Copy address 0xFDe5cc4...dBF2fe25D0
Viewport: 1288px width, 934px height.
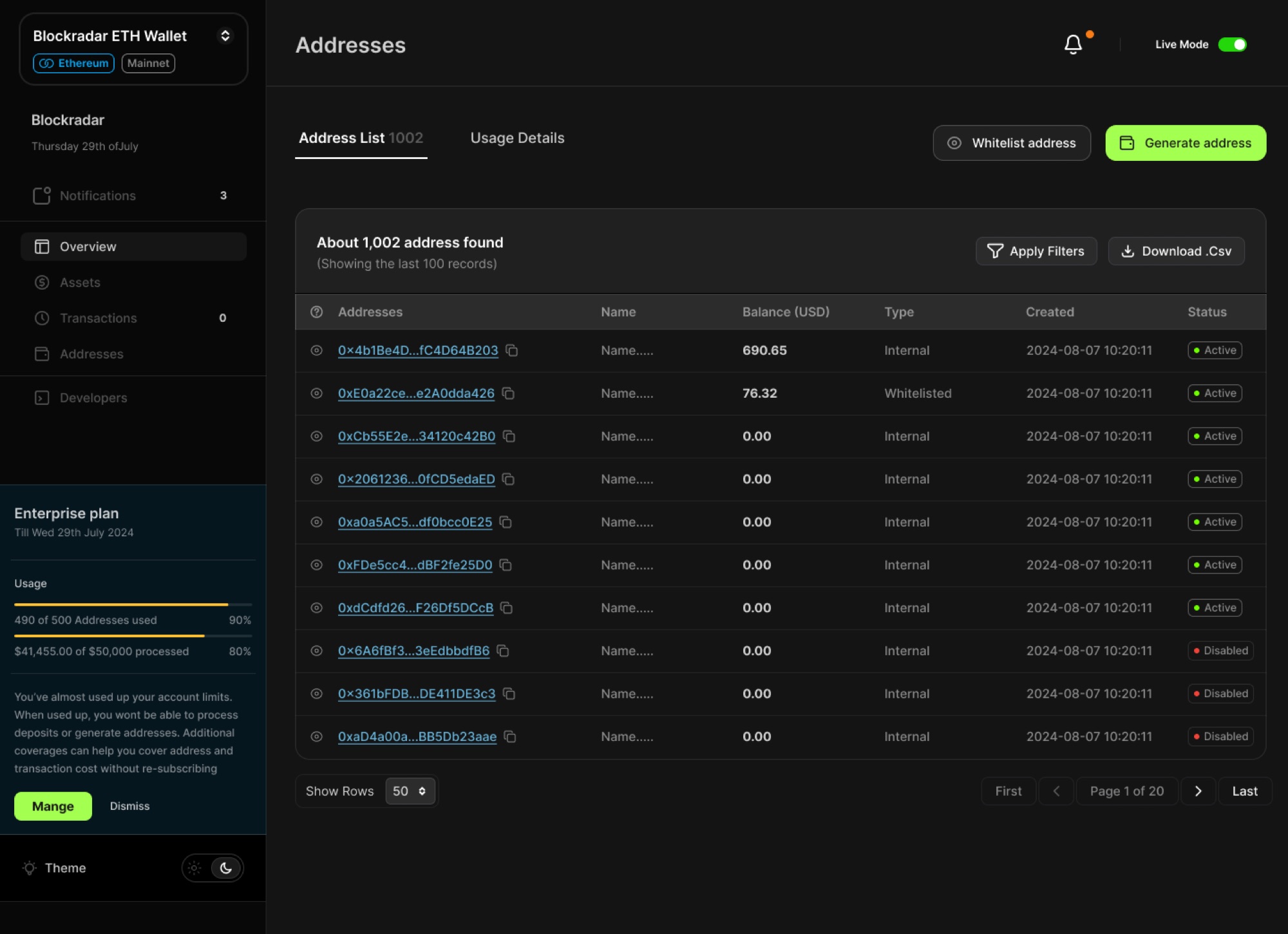[506, 565]
